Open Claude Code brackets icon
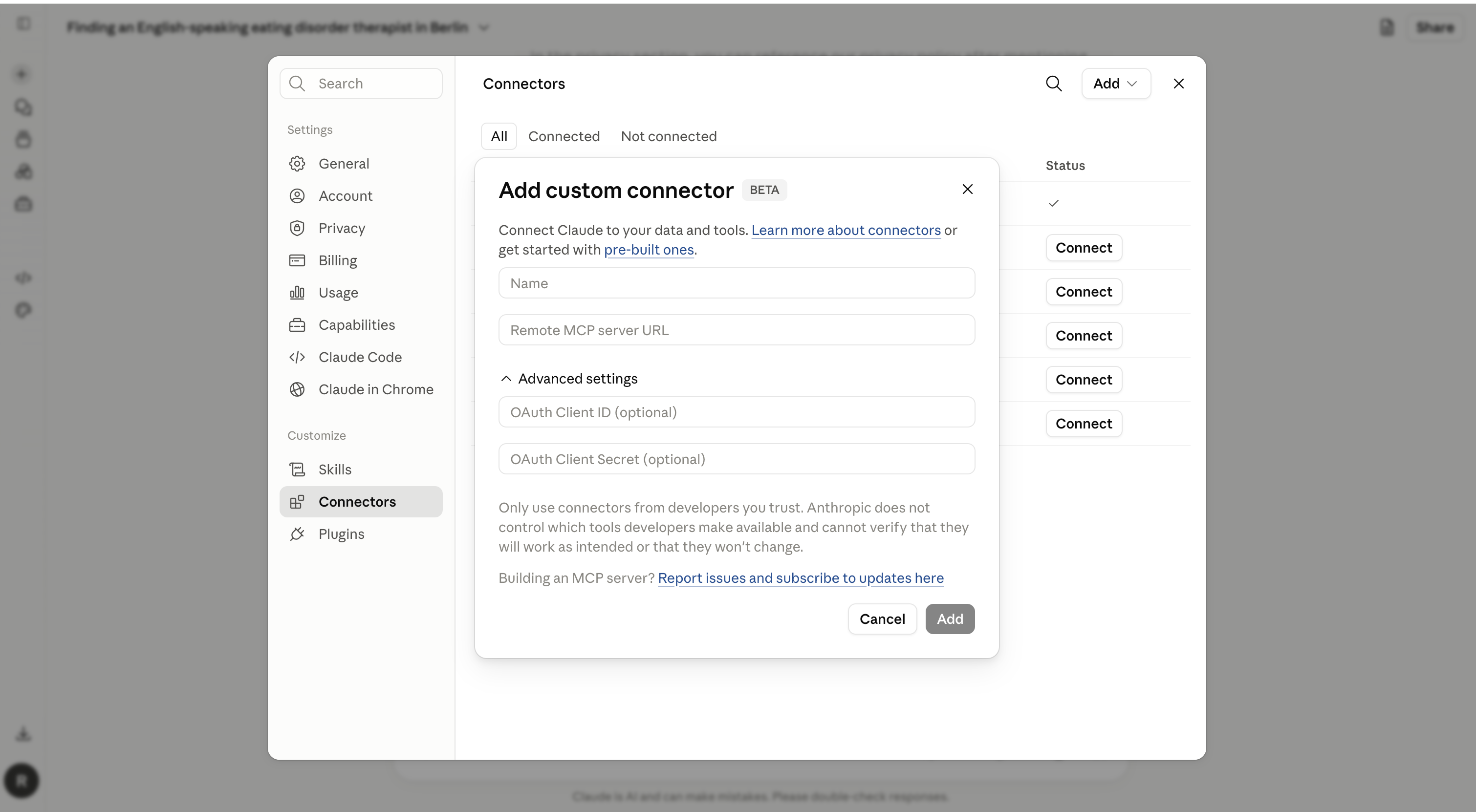Screen dimensions: 1476x812 click(297, 357)
